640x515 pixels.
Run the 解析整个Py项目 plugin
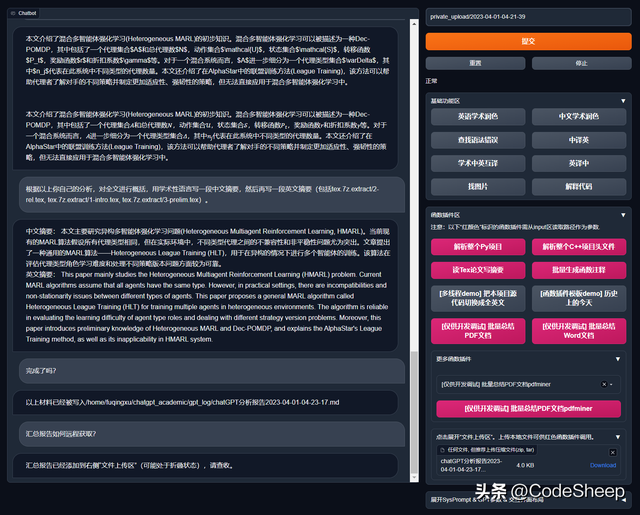click(478, 247)
